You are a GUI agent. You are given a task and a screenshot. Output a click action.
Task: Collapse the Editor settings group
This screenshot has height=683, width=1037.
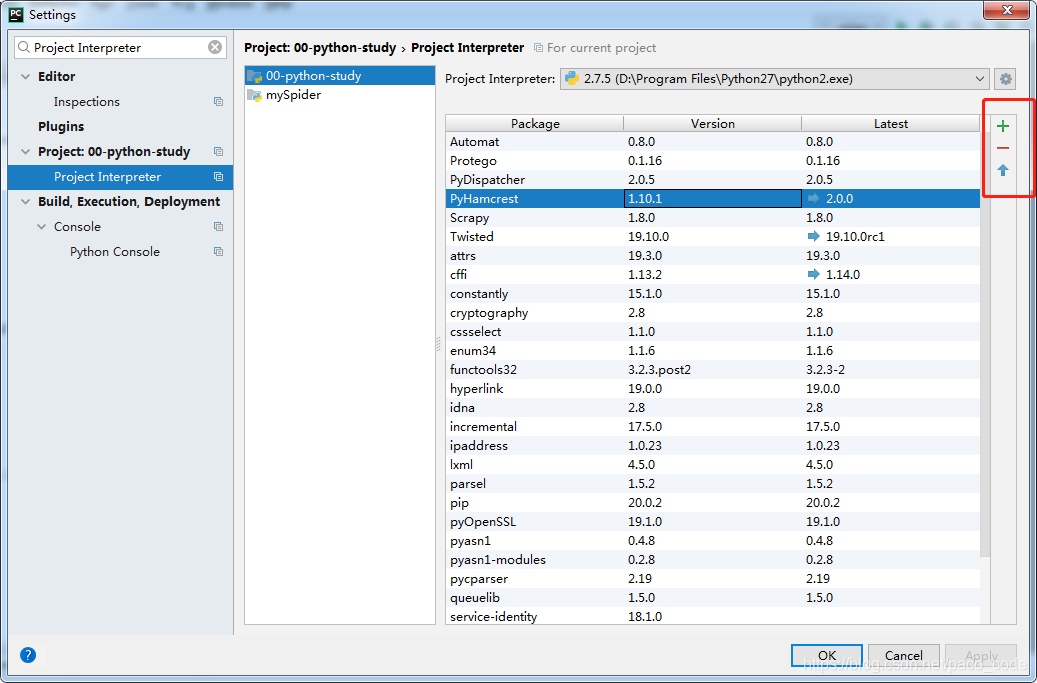click(x=26, y=77)
